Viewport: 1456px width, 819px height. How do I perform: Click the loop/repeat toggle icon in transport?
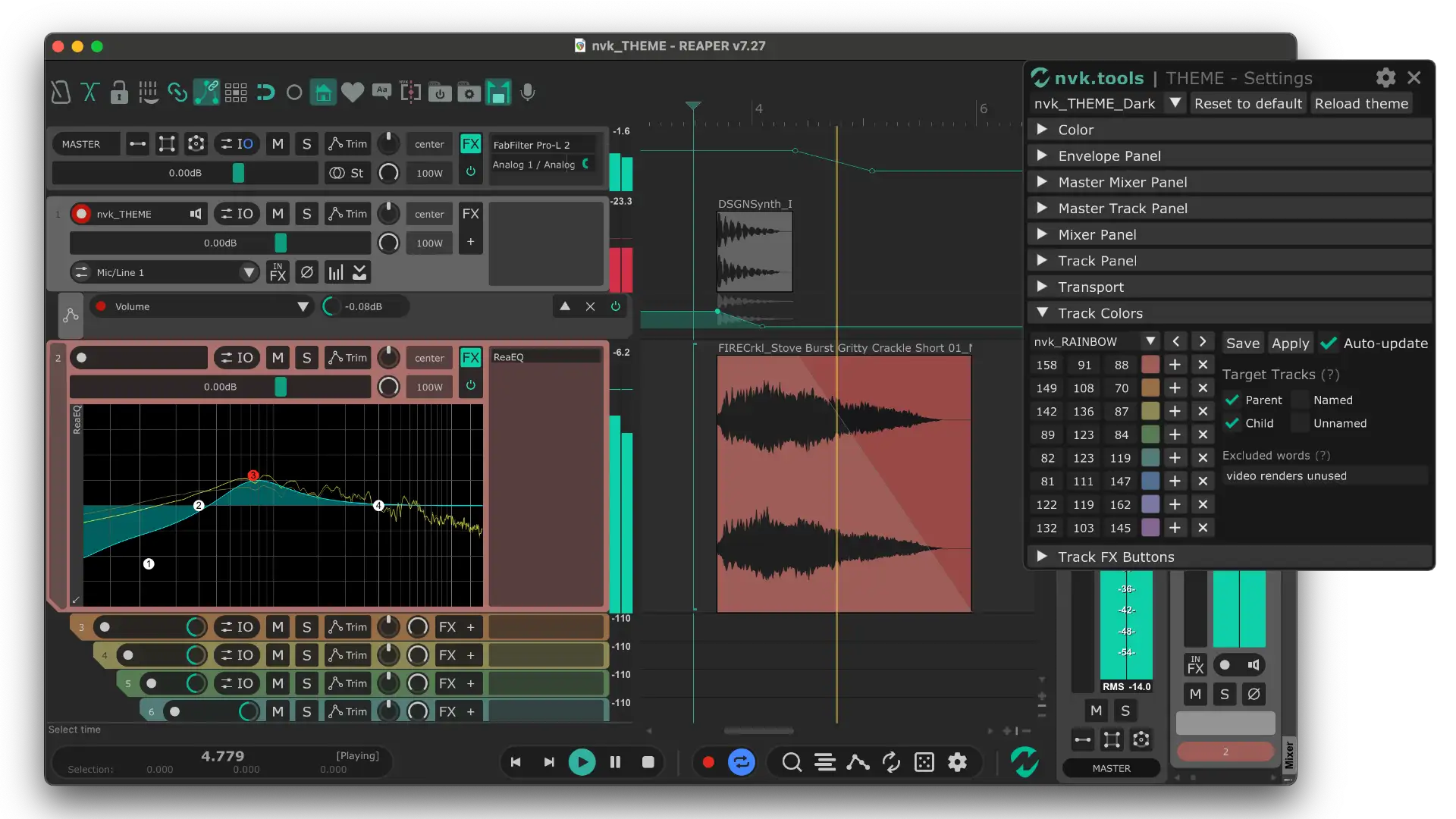click(x=742, y=762)
